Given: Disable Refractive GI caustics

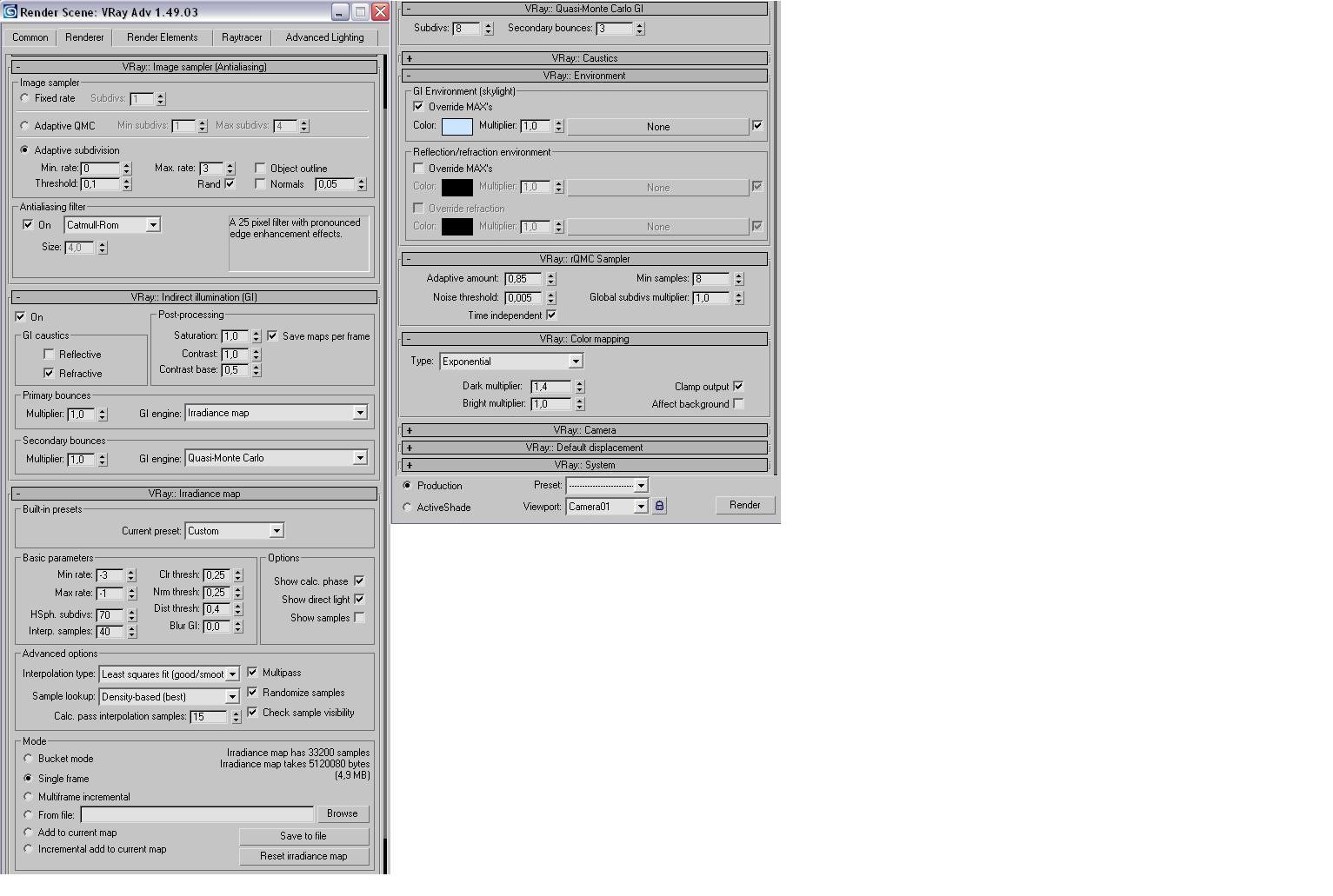Looking at the screenshot, I should pos(49,373).
